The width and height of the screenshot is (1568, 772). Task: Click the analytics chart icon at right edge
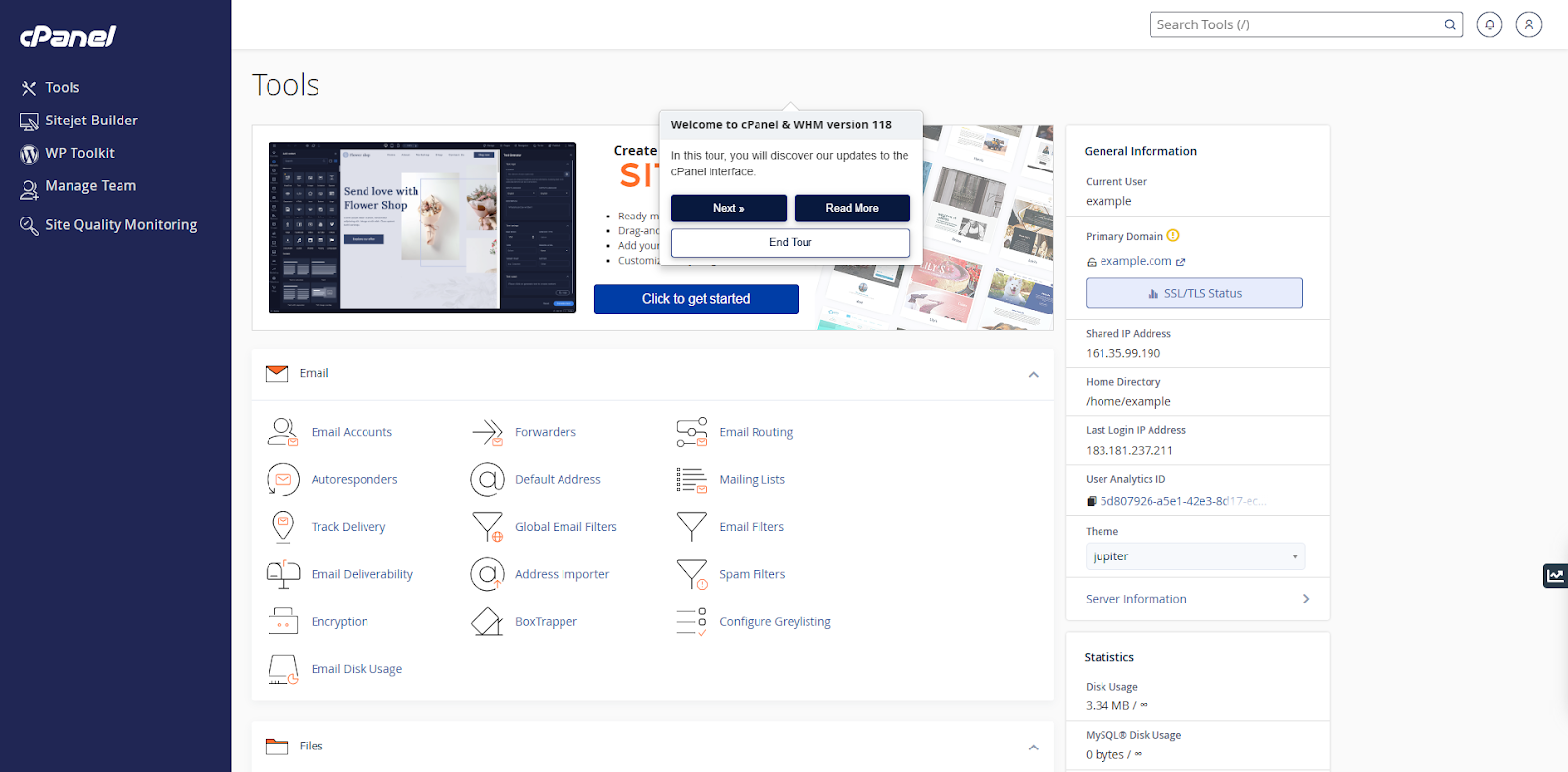point(1555,575)
